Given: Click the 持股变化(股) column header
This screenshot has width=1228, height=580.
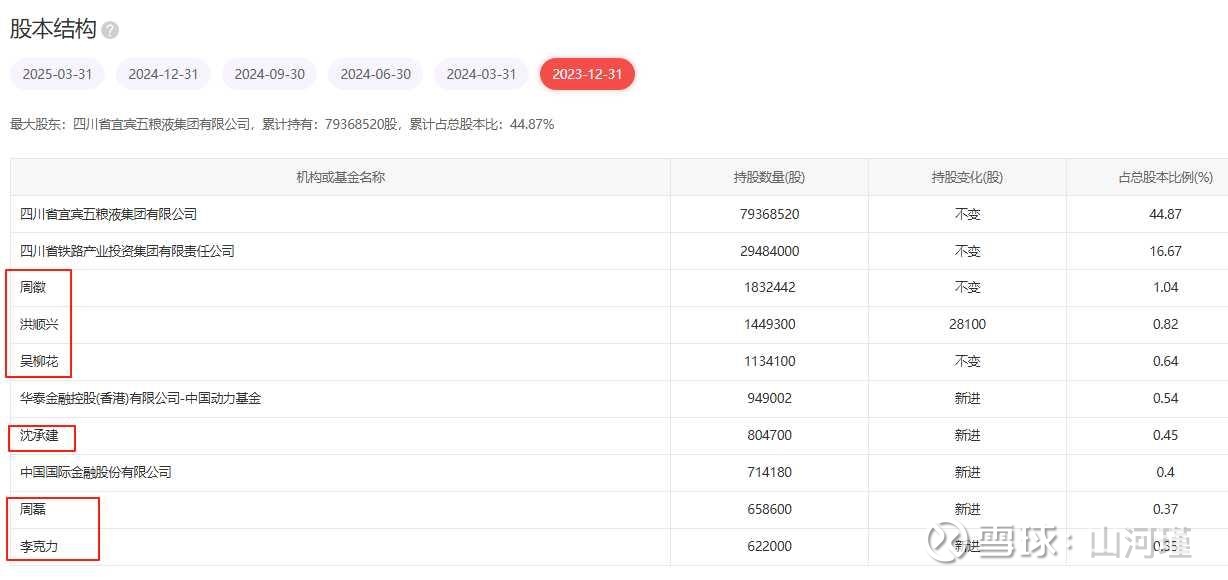Looking at the screenshot, I should 966,177.
